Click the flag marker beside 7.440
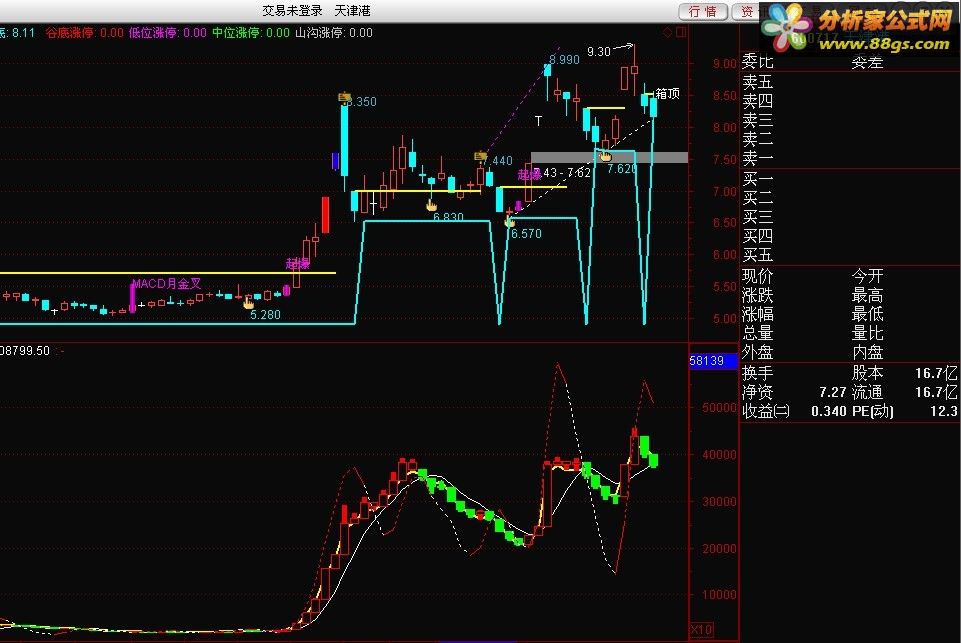This screenshot has height=643, width=961. [480, 158]
